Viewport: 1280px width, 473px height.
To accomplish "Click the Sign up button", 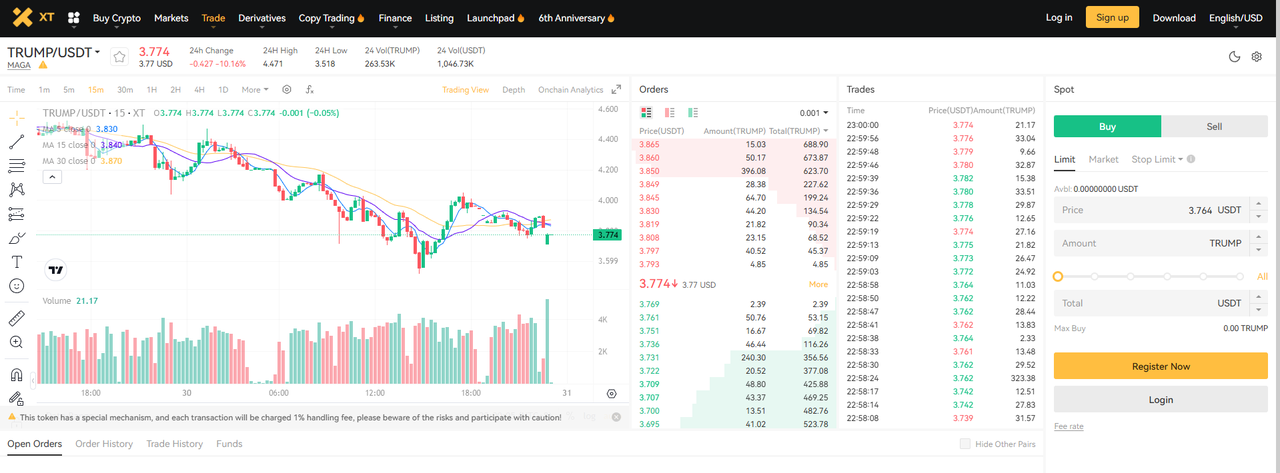I will (x=1112, y=18).
